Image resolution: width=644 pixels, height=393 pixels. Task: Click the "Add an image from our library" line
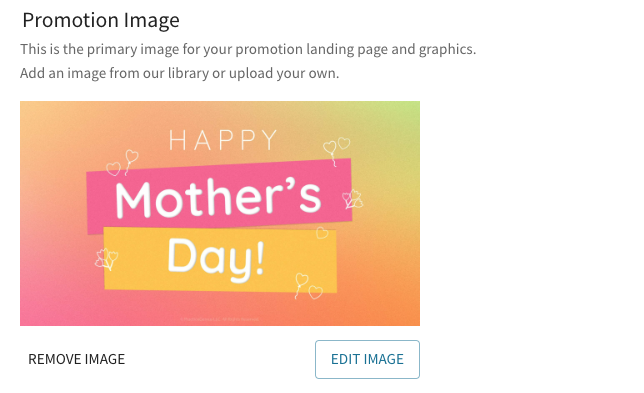pos(179,73)
